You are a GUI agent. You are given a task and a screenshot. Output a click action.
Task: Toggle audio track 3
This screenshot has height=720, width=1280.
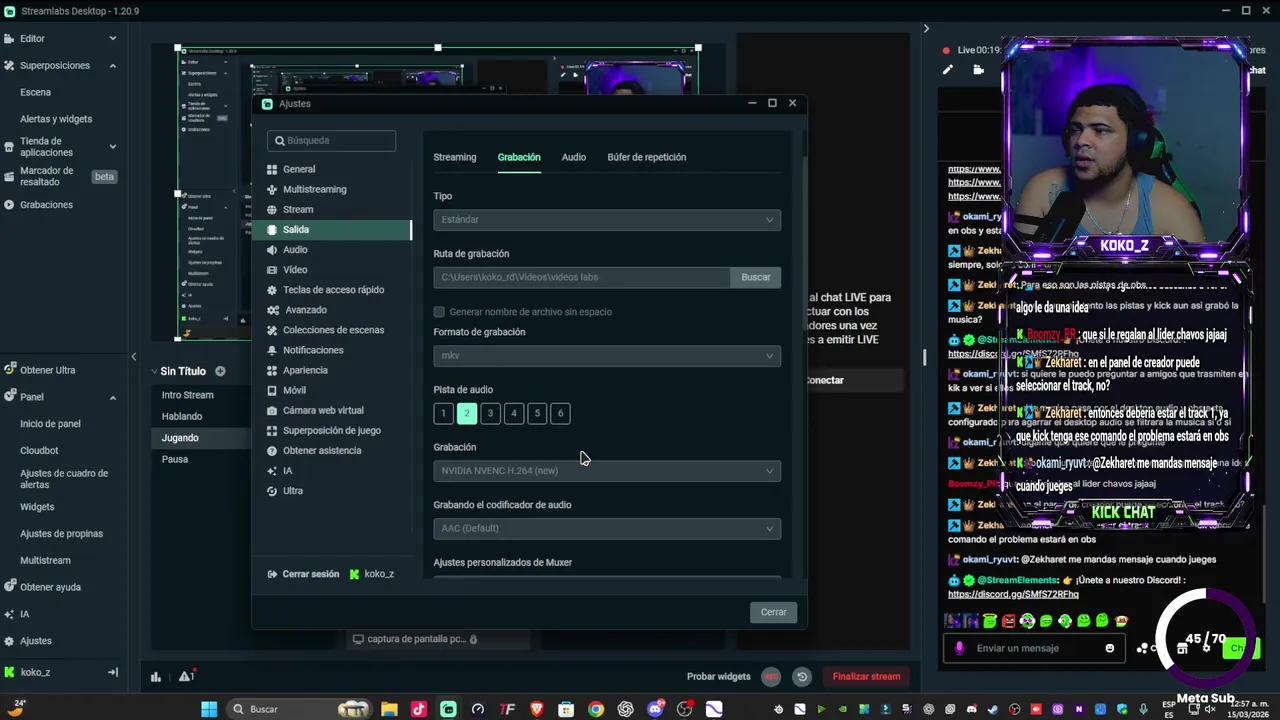click(x=490, y=413)
